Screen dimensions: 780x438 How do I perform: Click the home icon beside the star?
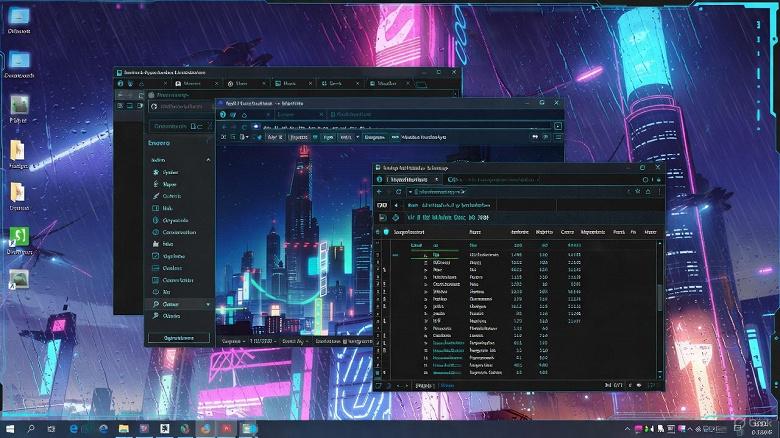tap(648, 191)
